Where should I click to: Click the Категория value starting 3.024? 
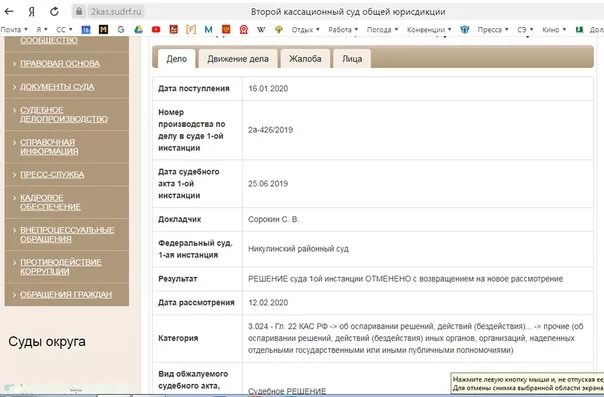416,338
